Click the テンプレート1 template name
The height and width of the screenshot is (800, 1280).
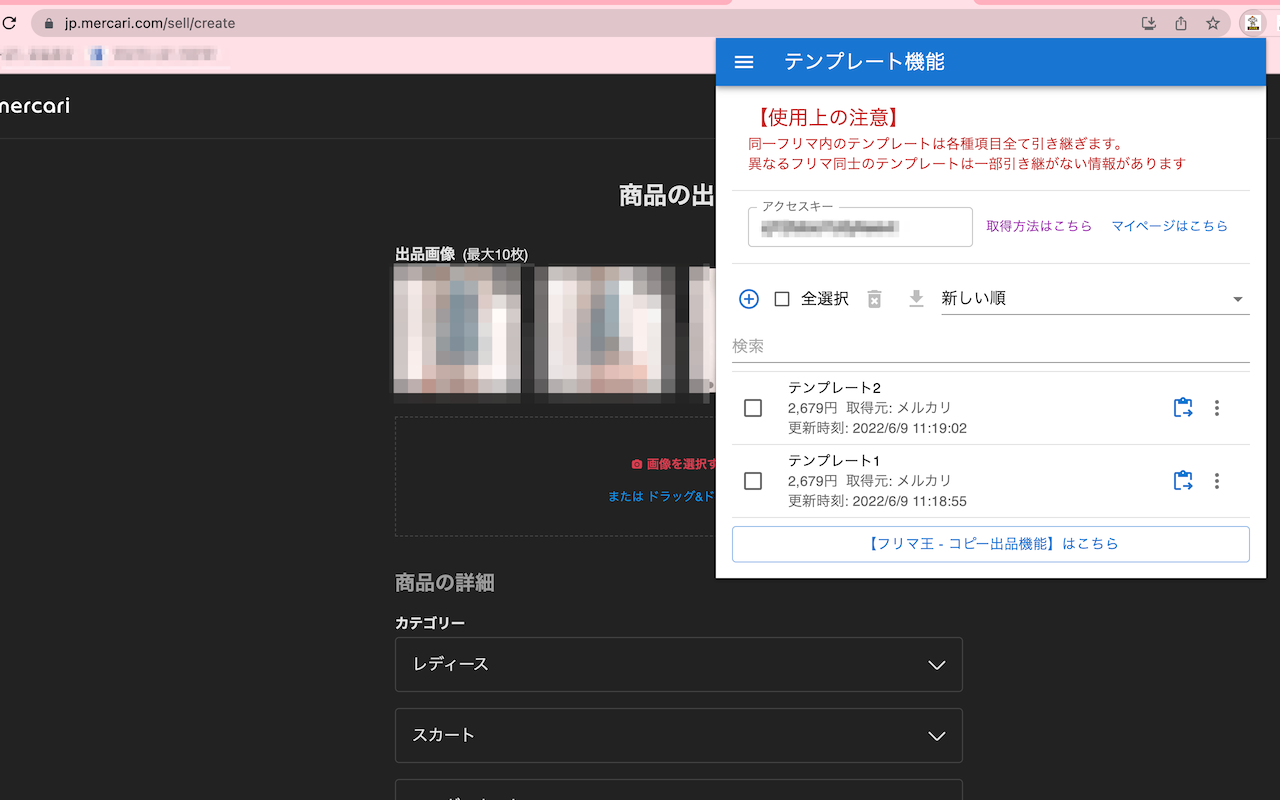pos(834,460)
